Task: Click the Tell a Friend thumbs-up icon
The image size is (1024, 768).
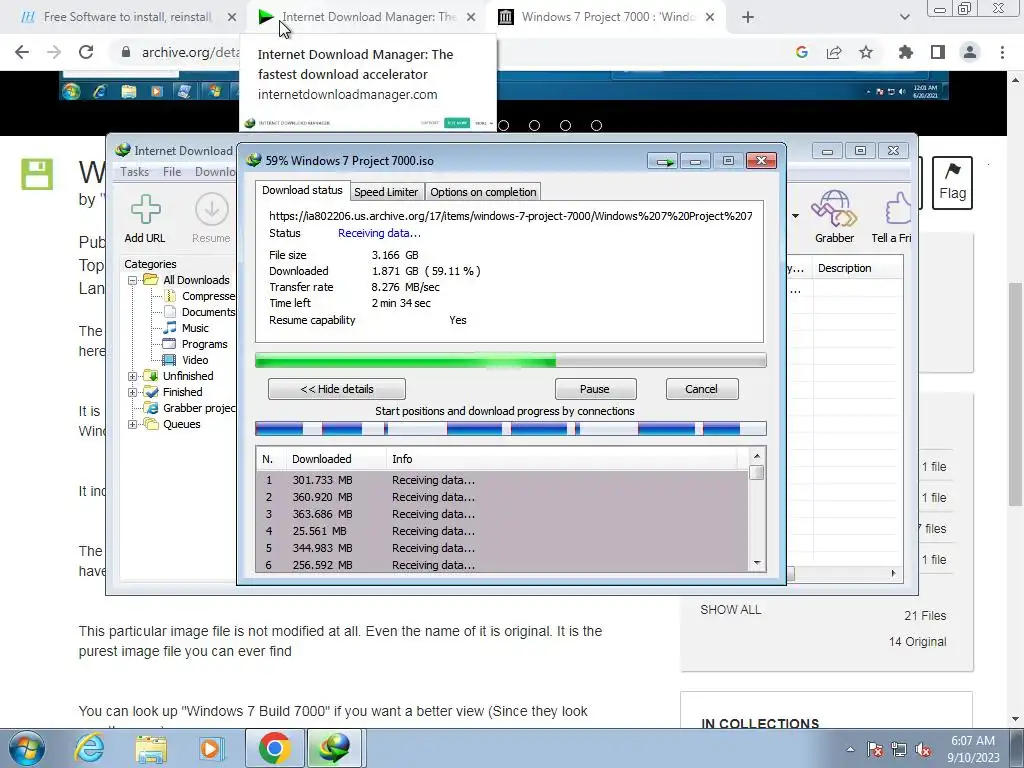Action: 899,209
